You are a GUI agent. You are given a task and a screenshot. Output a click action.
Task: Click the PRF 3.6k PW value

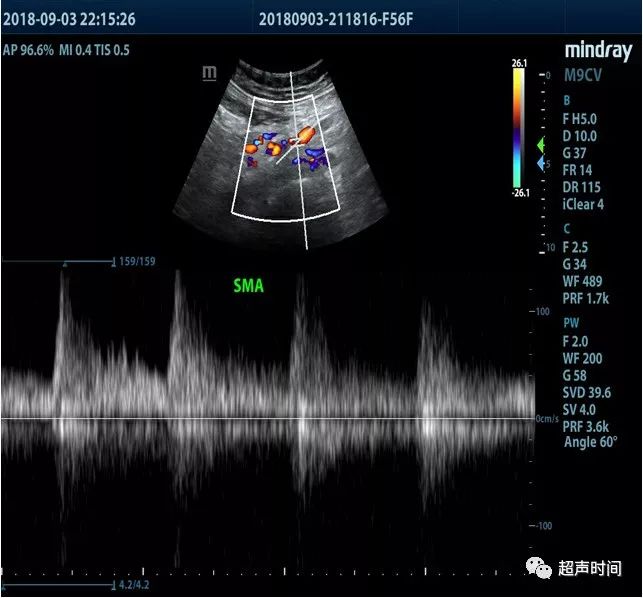tap(586, 427)
